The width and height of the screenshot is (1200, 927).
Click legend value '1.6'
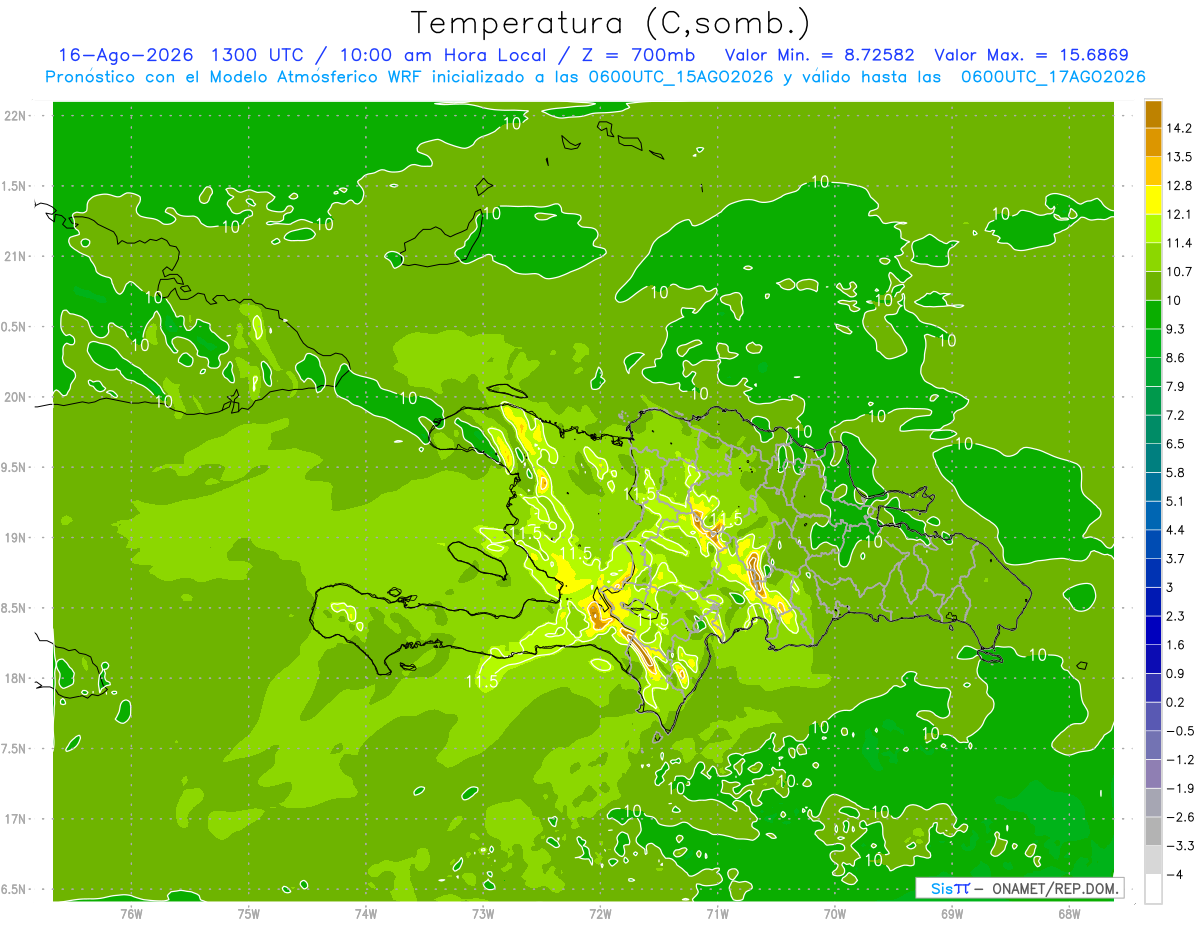click(1176, 645)
